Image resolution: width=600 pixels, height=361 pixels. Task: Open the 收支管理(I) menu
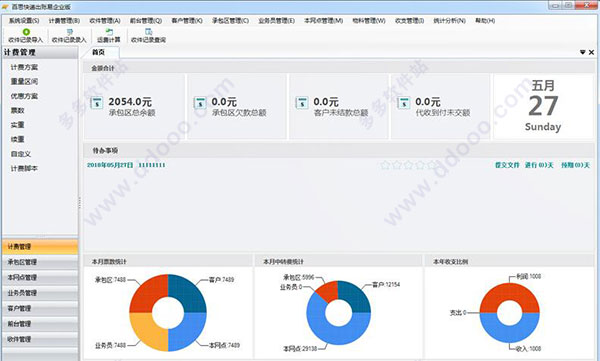(409, 21)
